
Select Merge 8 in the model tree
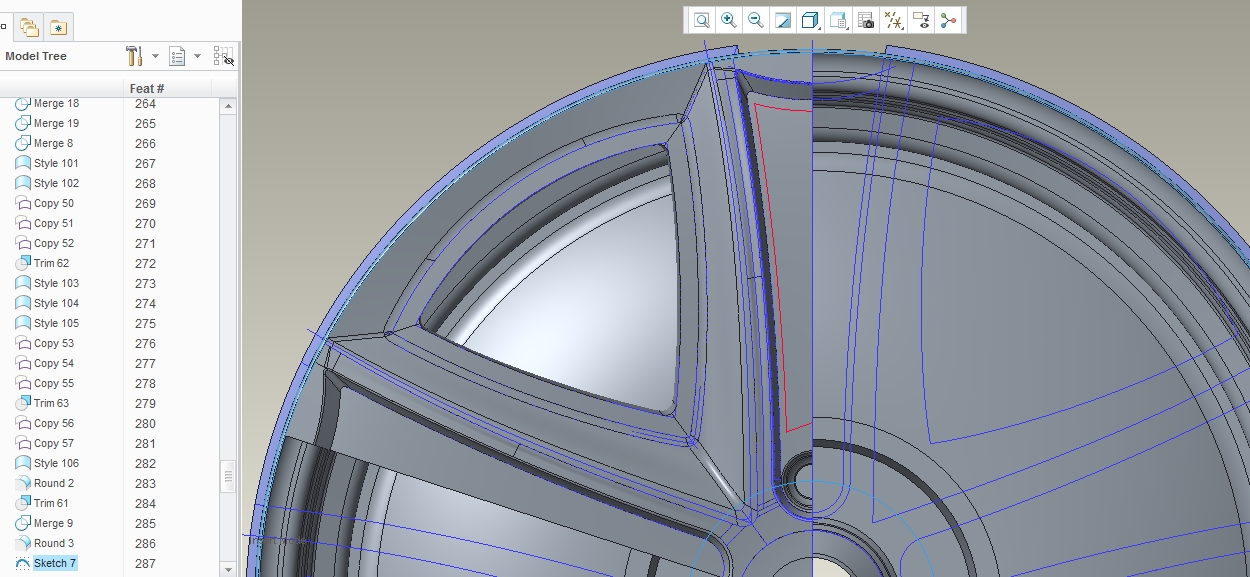tap(53, 143)
